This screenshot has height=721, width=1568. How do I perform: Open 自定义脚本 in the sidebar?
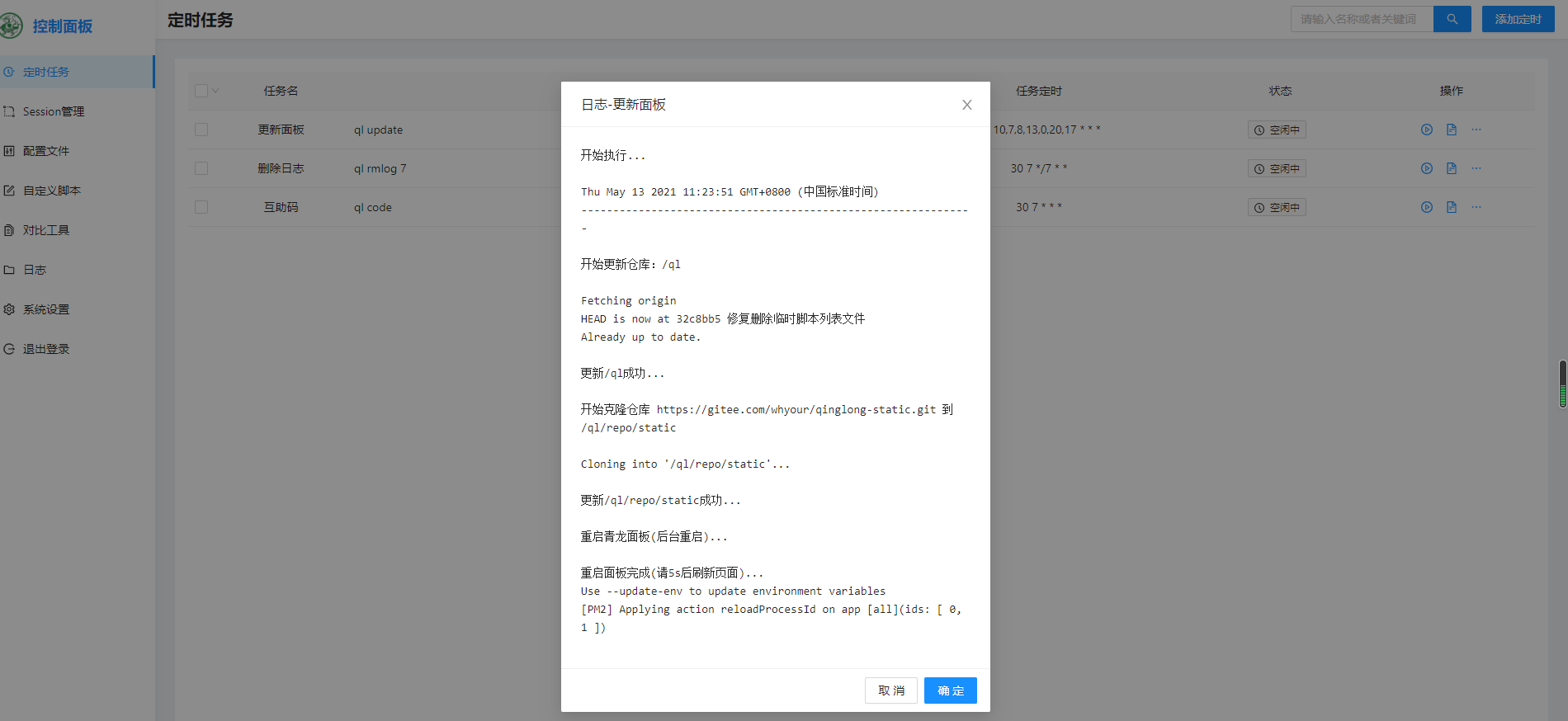click(x=77, y=191)
